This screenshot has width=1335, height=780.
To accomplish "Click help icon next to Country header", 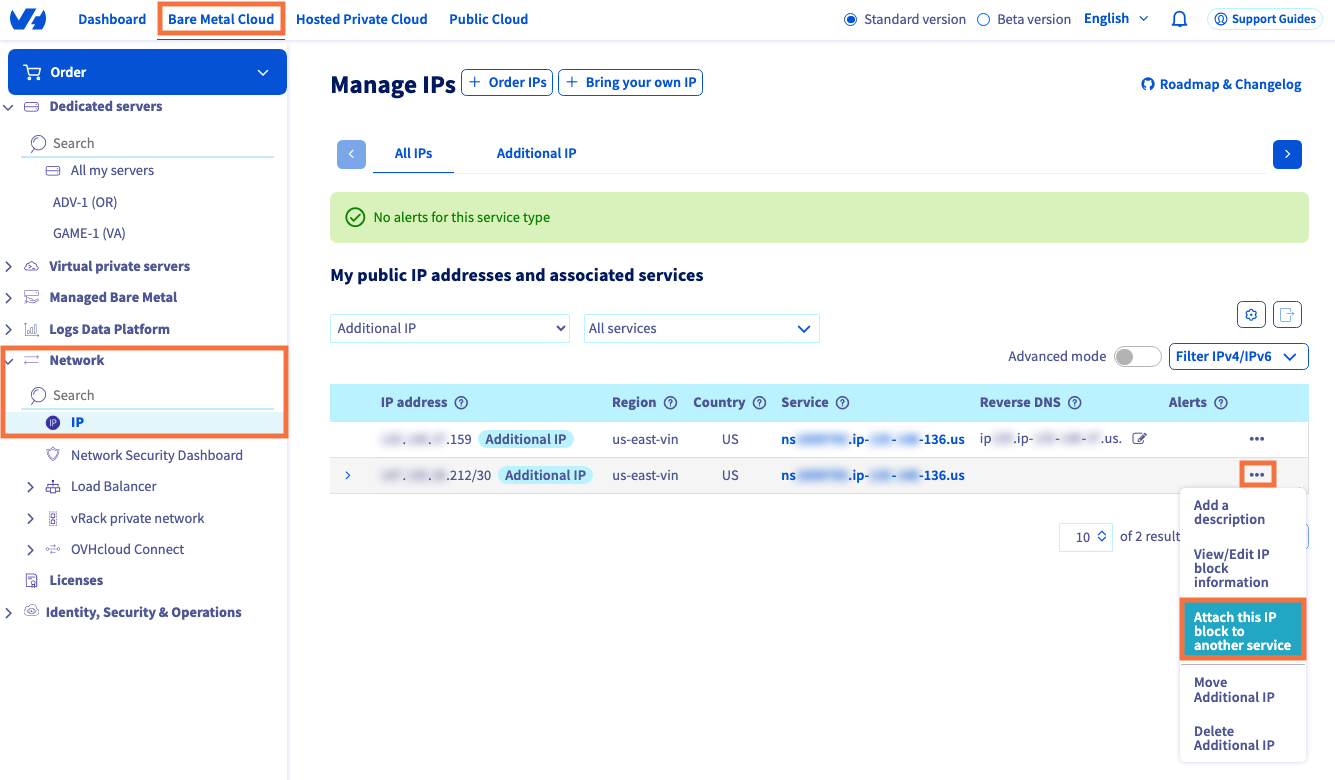I will [759, 403].
